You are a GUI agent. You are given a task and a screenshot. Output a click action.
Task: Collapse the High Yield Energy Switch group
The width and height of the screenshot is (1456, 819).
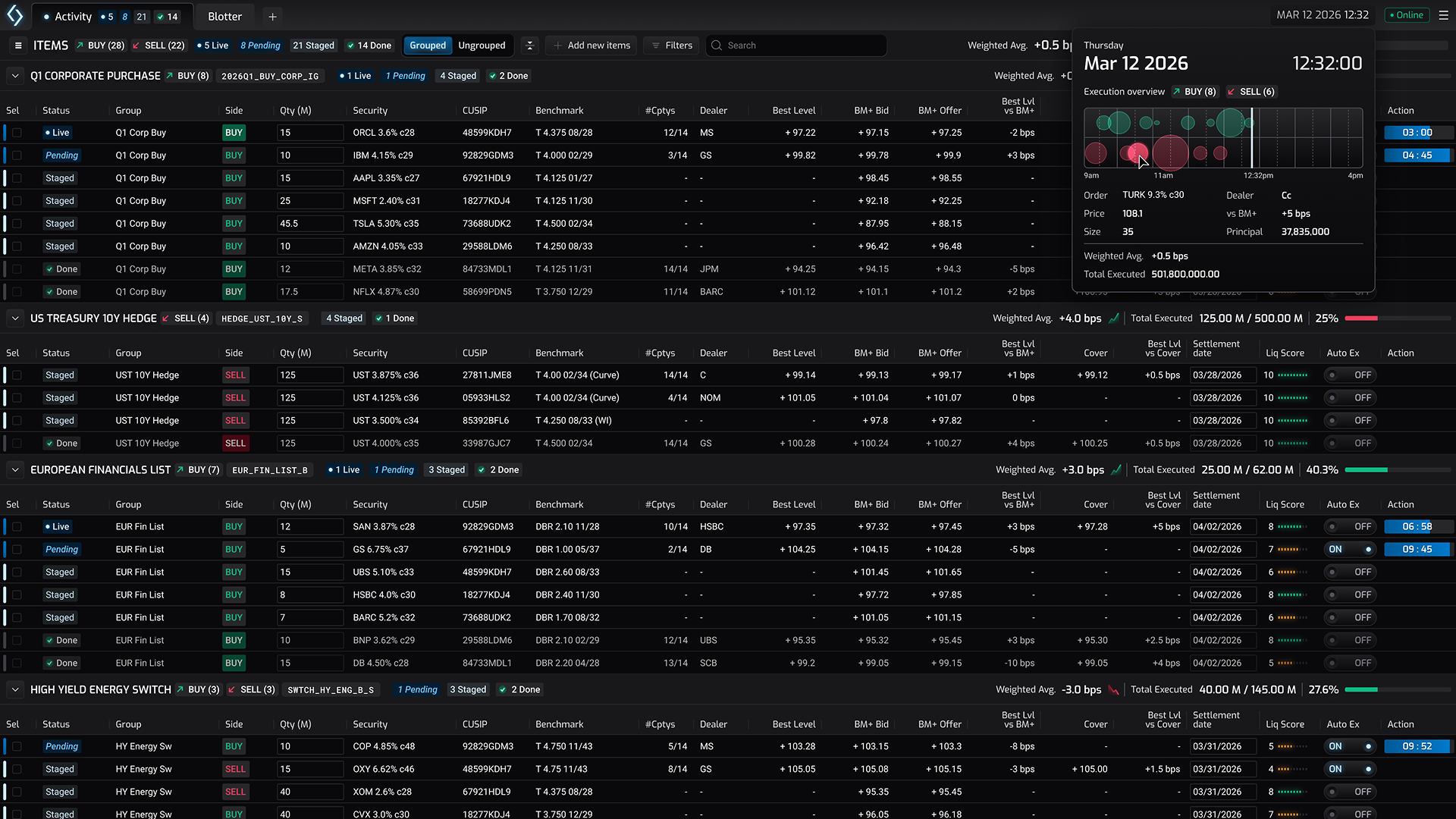[14, 690]
